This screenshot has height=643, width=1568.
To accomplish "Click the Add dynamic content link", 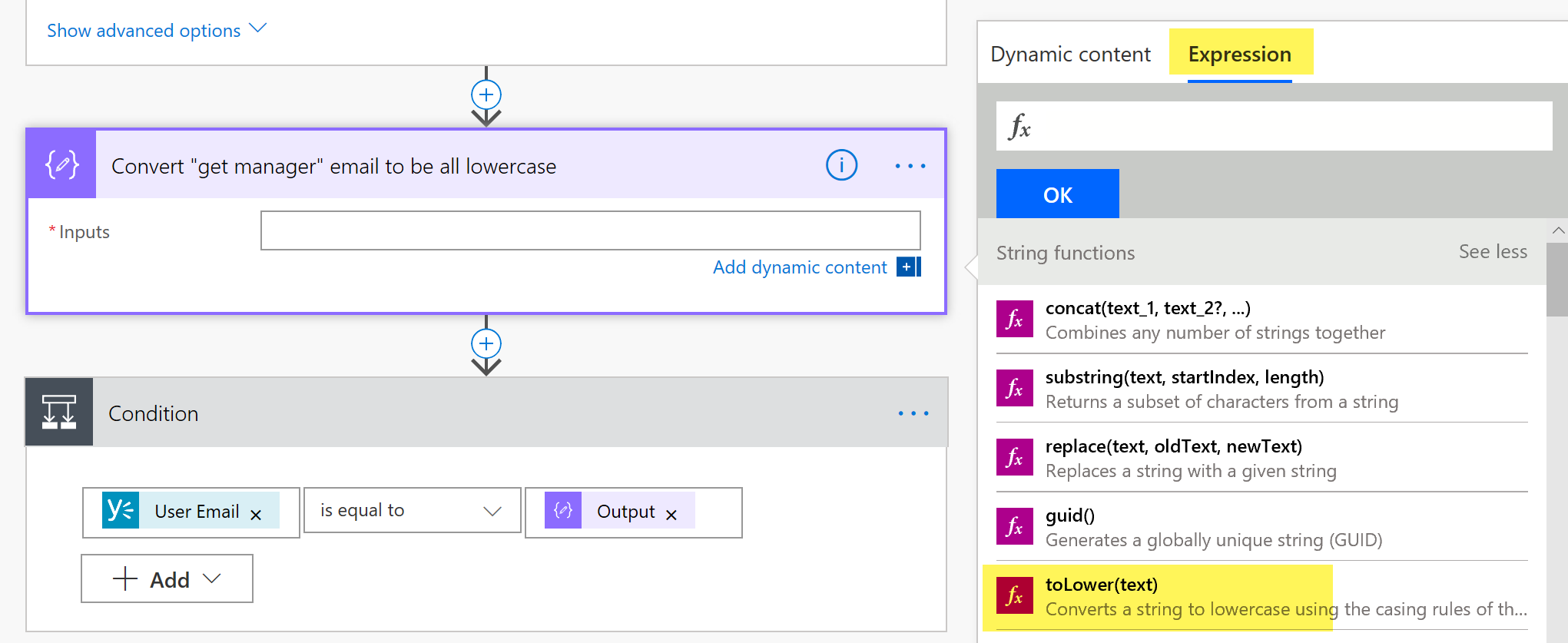I will tap(800, 267).
